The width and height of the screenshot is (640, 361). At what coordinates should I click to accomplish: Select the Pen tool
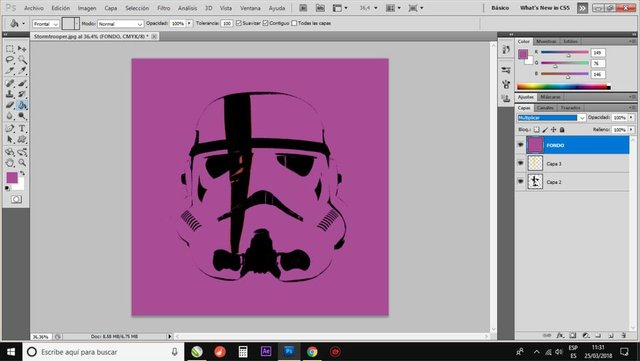click(x=10, y=129)
